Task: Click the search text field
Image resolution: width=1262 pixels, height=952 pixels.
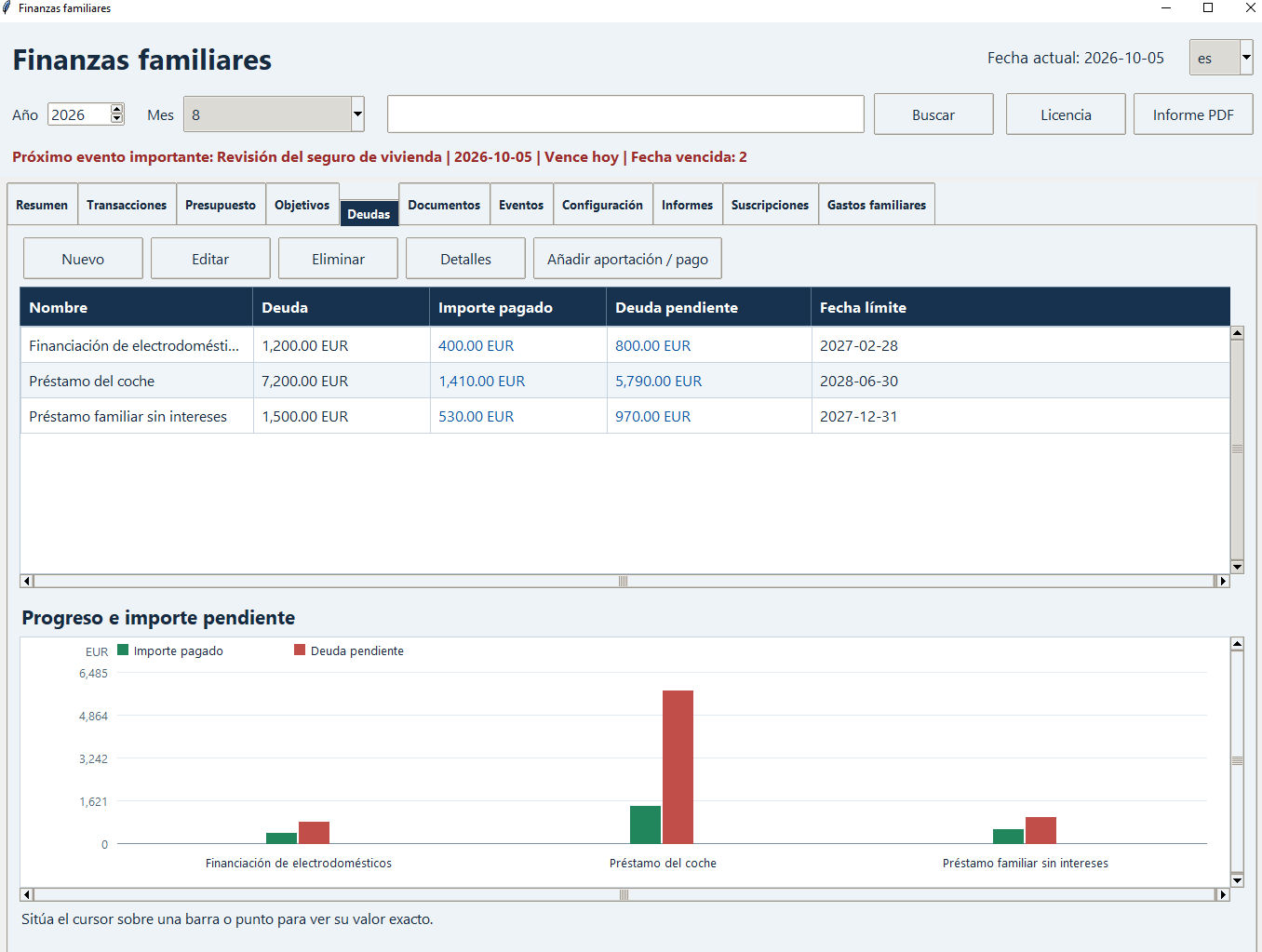Action: 625,114
